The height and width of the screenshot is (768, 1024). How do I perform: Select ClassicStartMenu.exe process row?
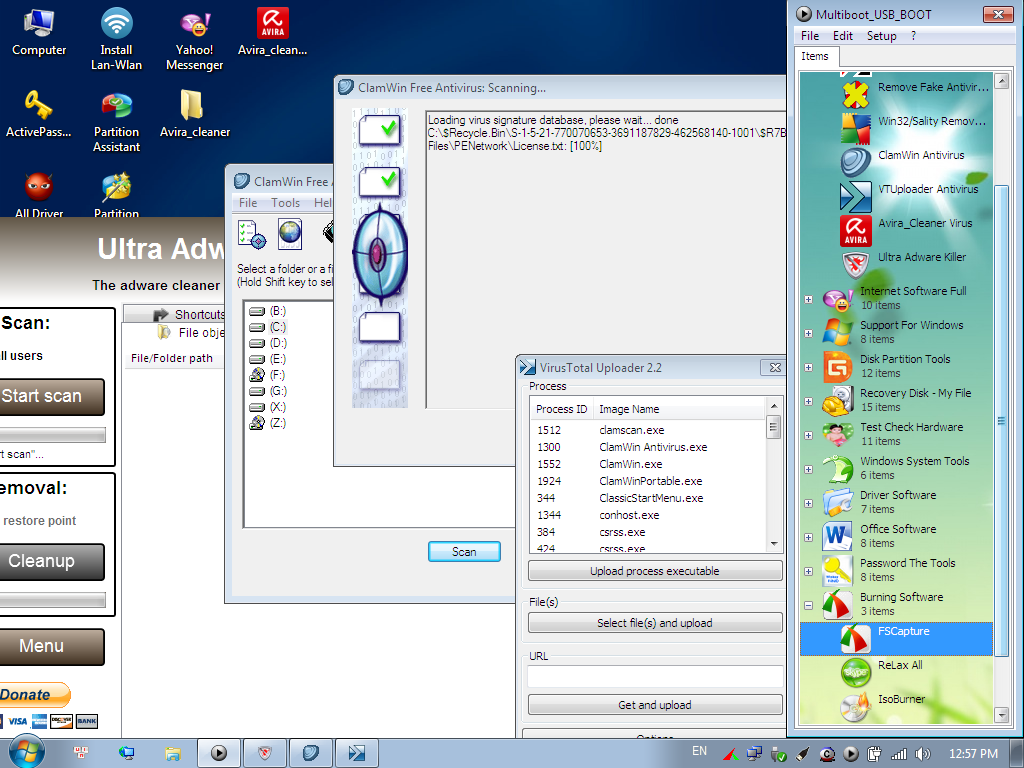click(x=649, y=498)
